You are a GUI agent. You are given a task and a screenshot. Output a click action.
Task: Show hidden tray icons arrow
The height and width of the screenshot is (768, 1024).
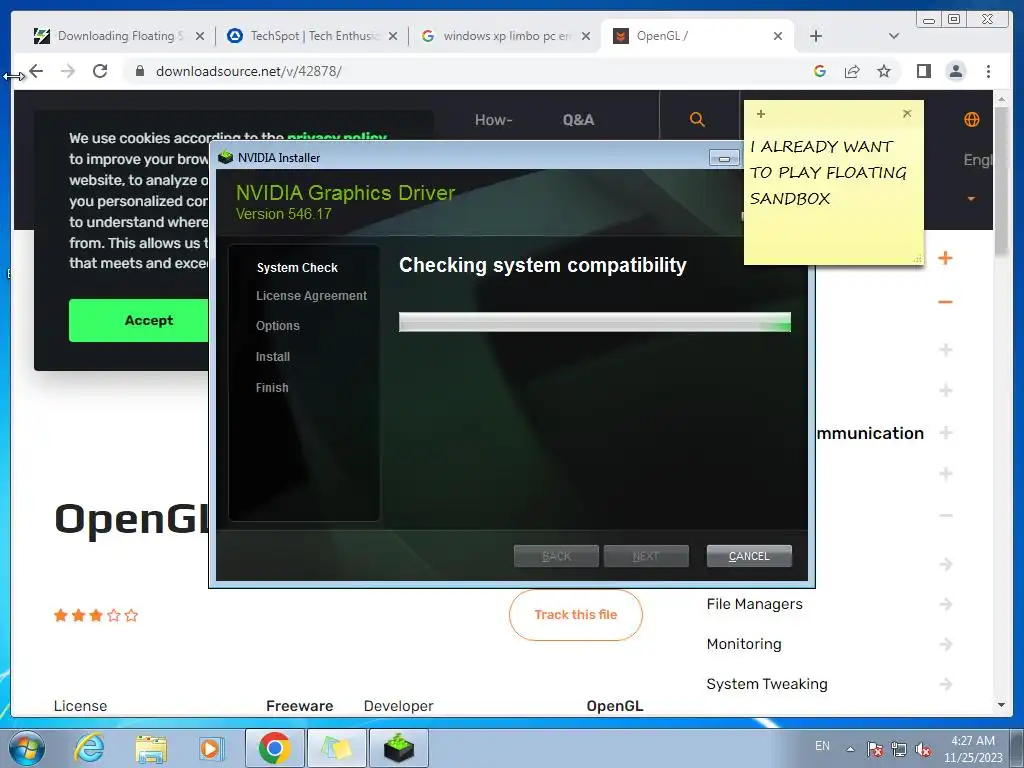pyautogui.click(x=850, y=749)
